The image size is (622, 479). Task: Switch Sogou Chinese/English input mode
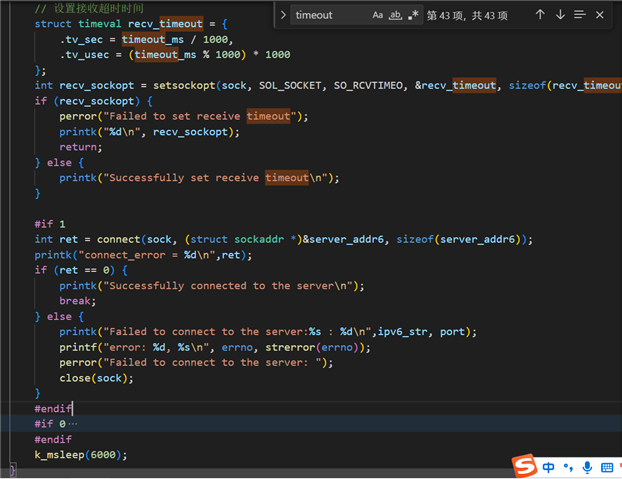pos(549,467)
